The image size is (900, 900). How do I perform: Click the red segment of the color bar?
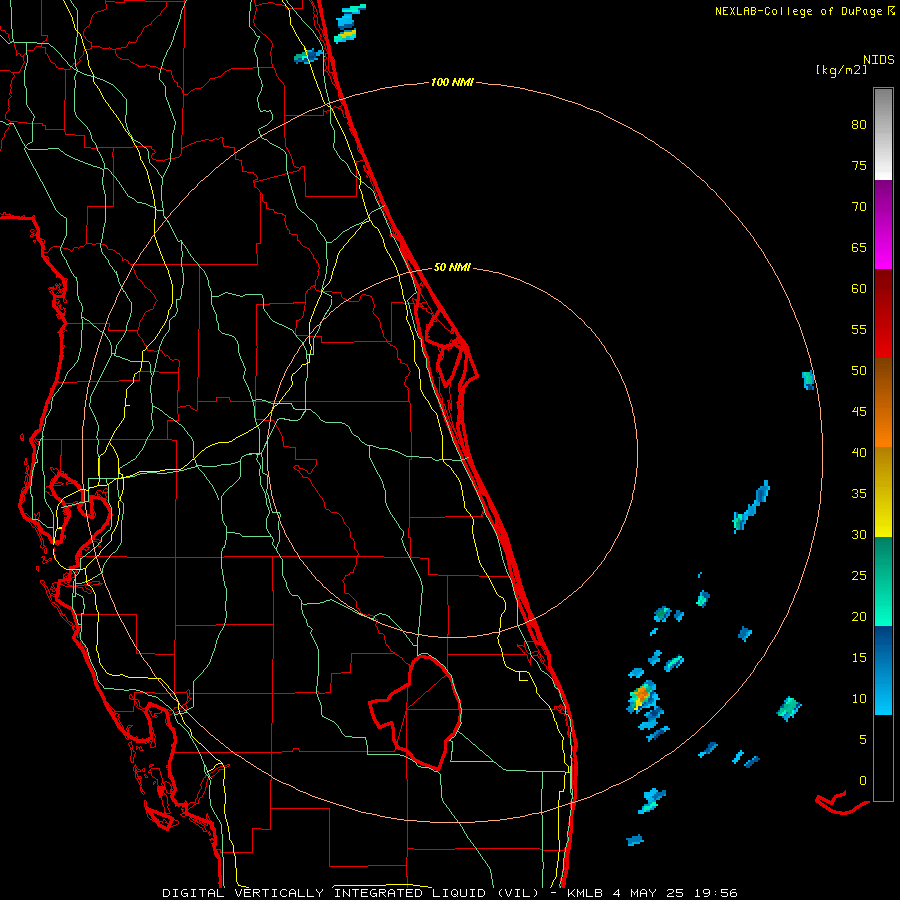[x=883, y=314]
